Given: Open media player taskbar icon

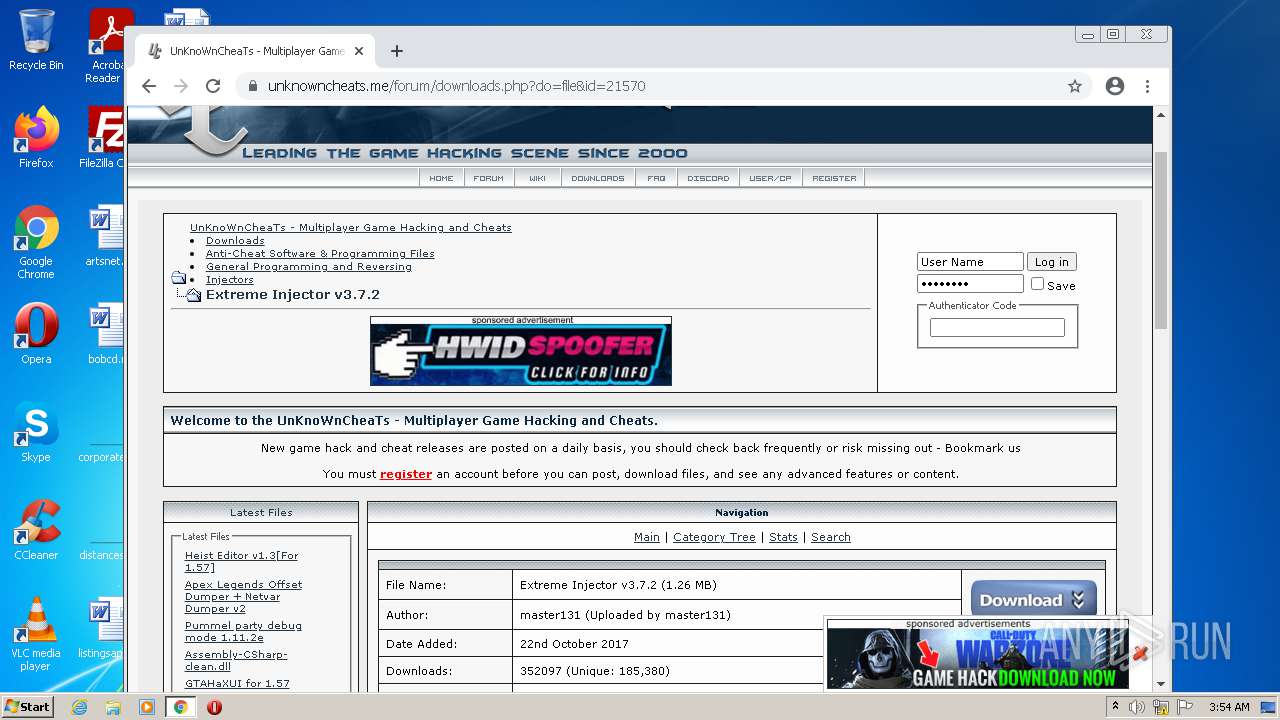Looking at the screenshot, I should click(x=147, y=707).
